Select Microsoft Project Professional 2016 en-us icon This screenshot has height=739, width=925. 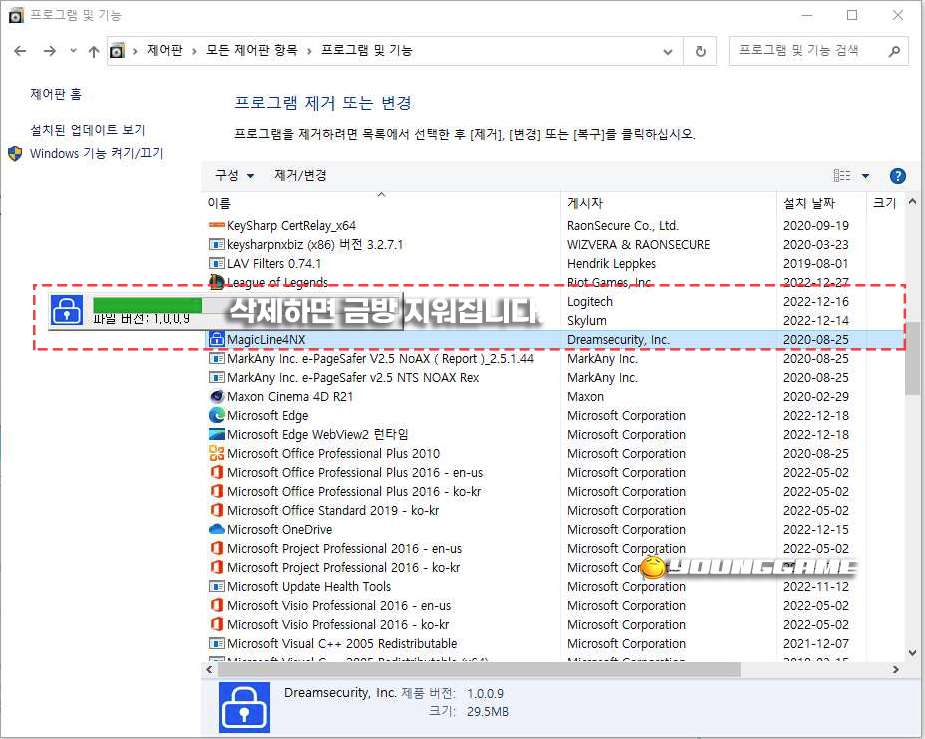[217, 548]
